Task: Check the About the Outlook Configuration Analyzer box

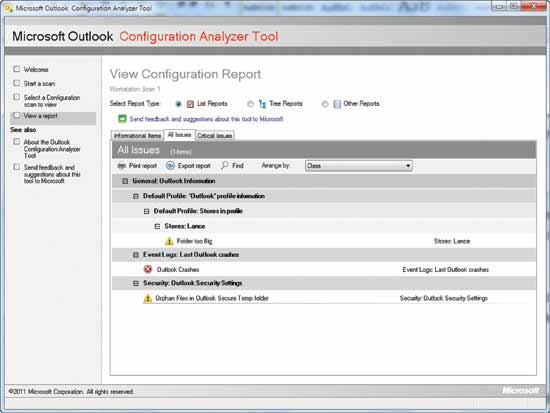Action: (16, 141)
